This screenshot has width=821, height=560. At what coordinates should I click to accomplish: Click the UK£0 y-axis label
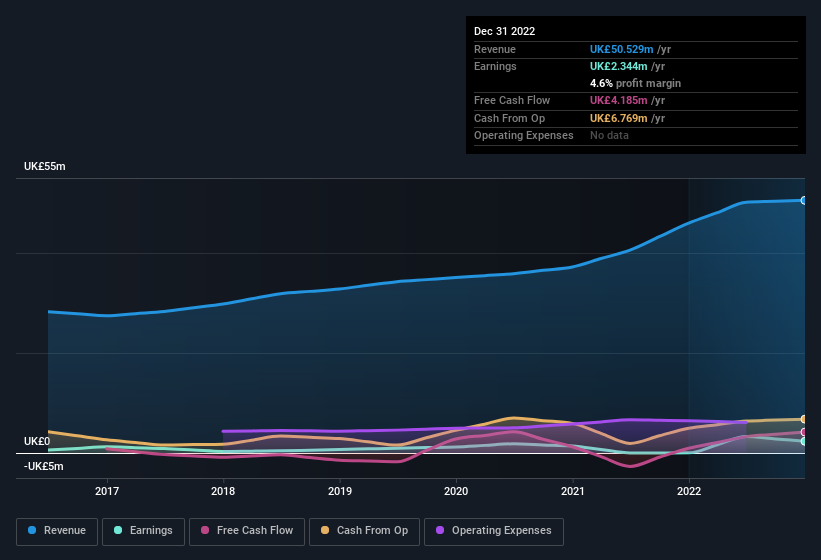[x=37, y=441]
